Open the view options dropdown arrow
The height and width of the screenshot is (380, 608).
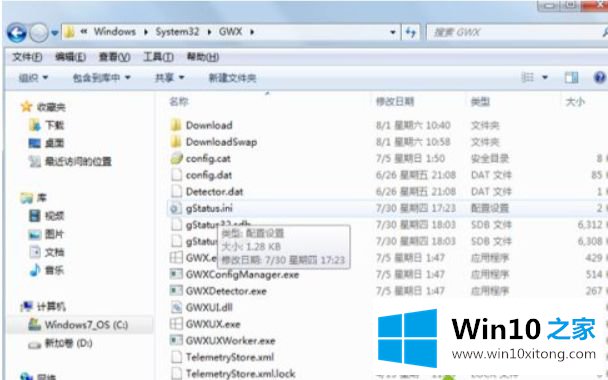[545, 78]
